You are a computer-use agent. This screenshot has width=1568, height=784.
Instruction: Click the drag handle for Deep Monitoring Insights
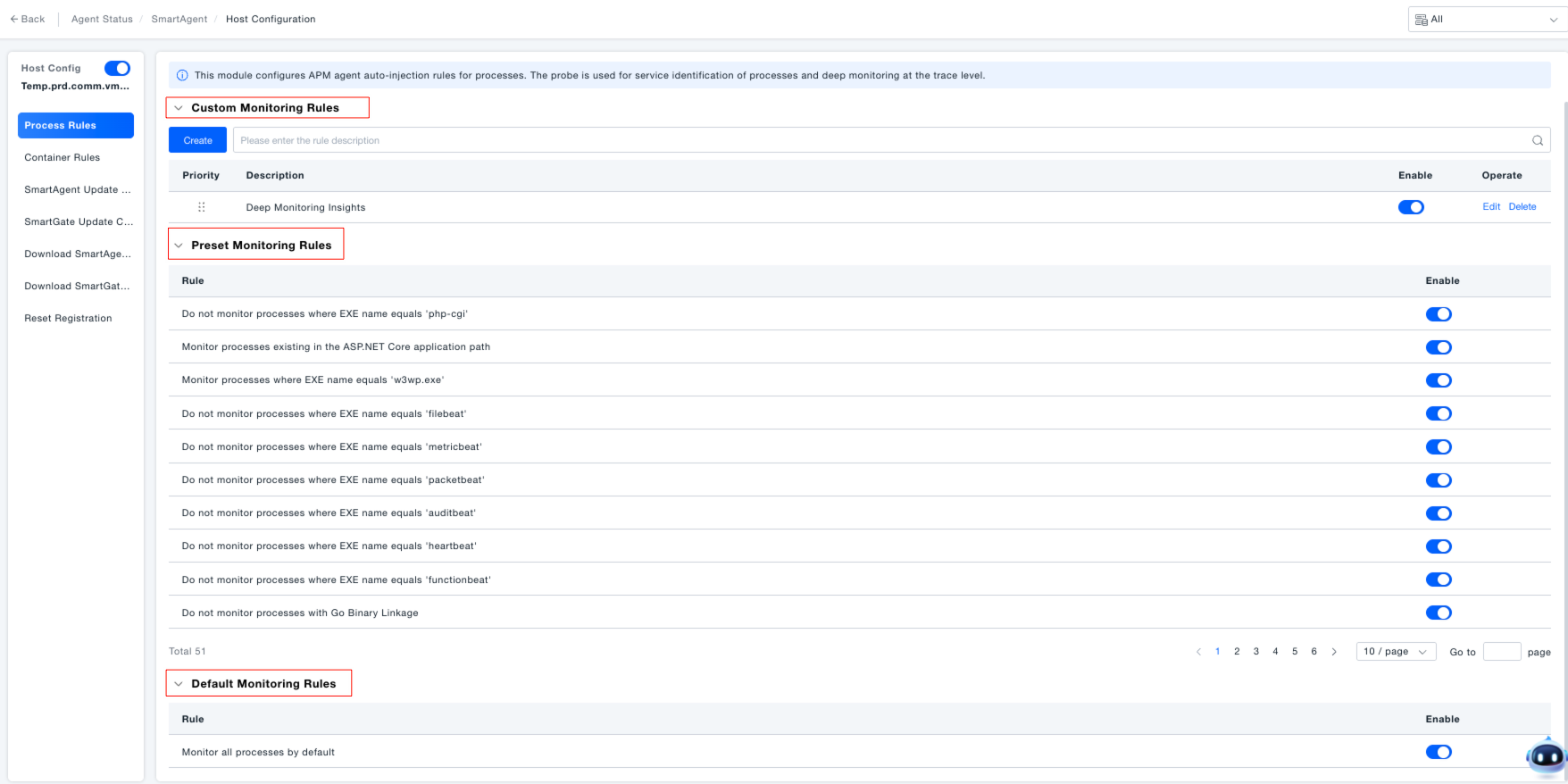201,207
